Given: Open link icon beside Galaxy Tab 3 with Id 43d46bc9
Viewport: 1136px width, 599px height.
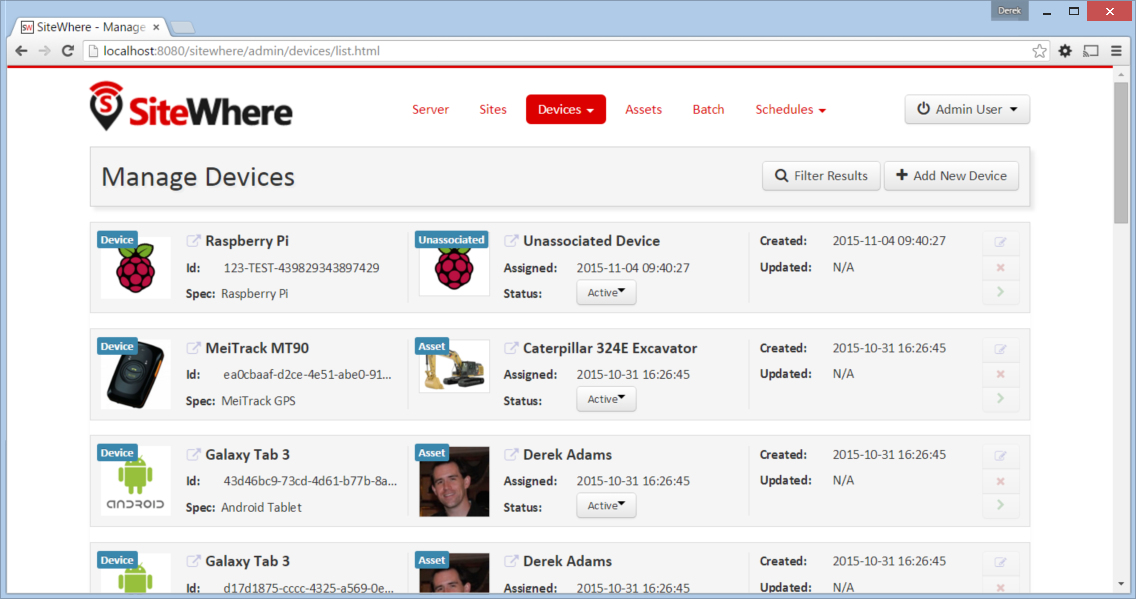Looking at the screenshot, I should [x=193, y=455].
